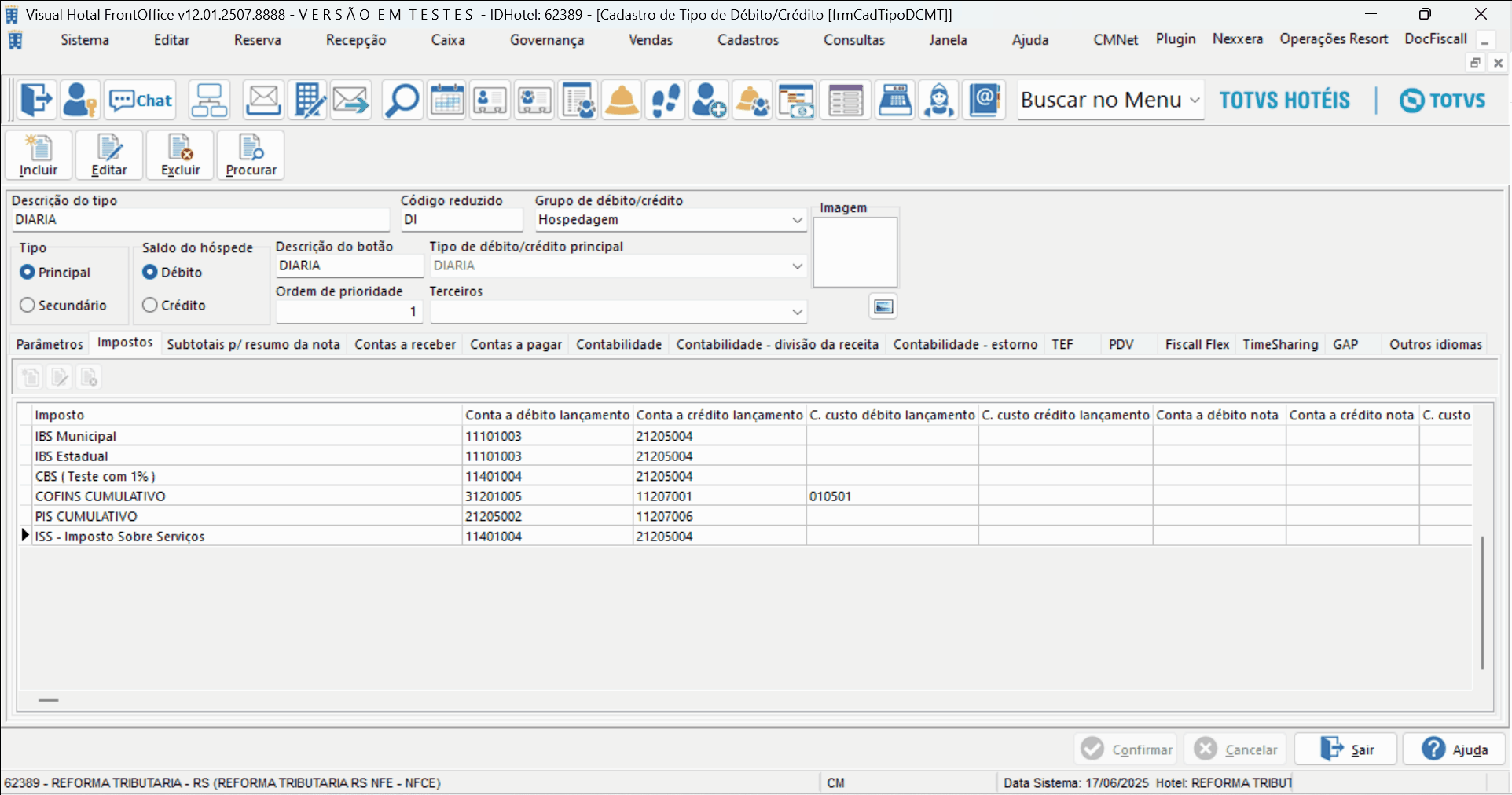The image size is (1512, 795).
Task: Expand the Buscar no Menu dropdown
Action: point(1194,101)
